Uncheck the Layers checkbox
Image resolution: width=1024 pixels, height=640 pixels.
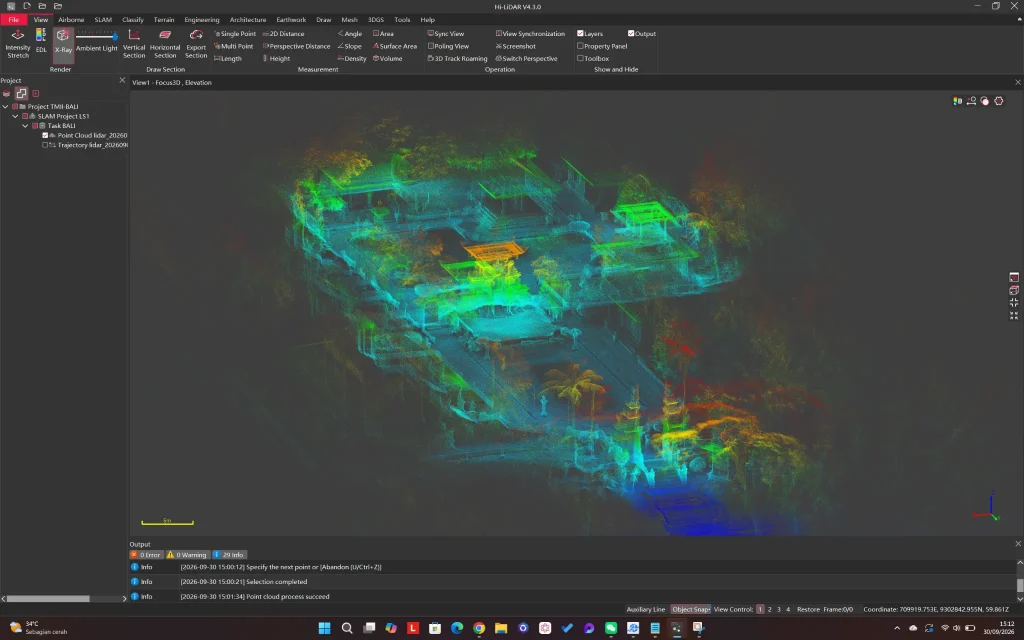pos(580,33)
